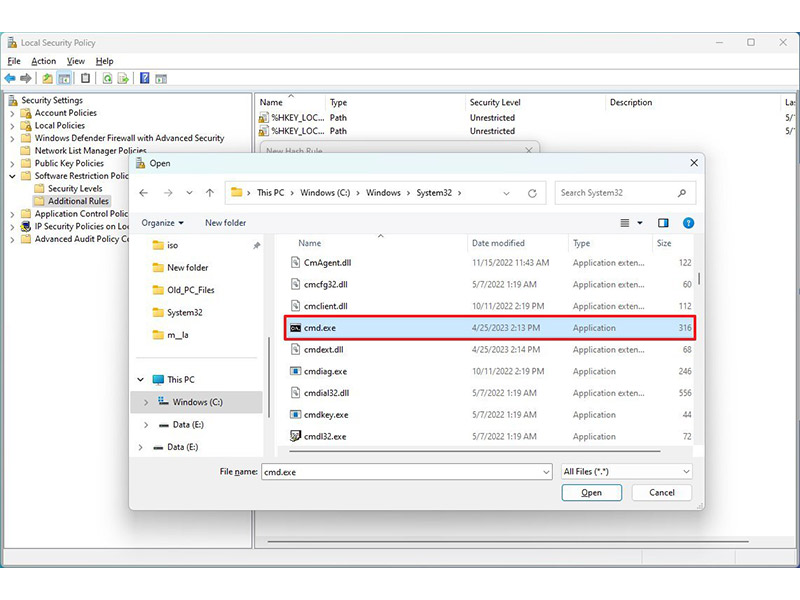800x600 pixels.
Task: Select the CmAgent.dll file
Action: pos(490,263)
